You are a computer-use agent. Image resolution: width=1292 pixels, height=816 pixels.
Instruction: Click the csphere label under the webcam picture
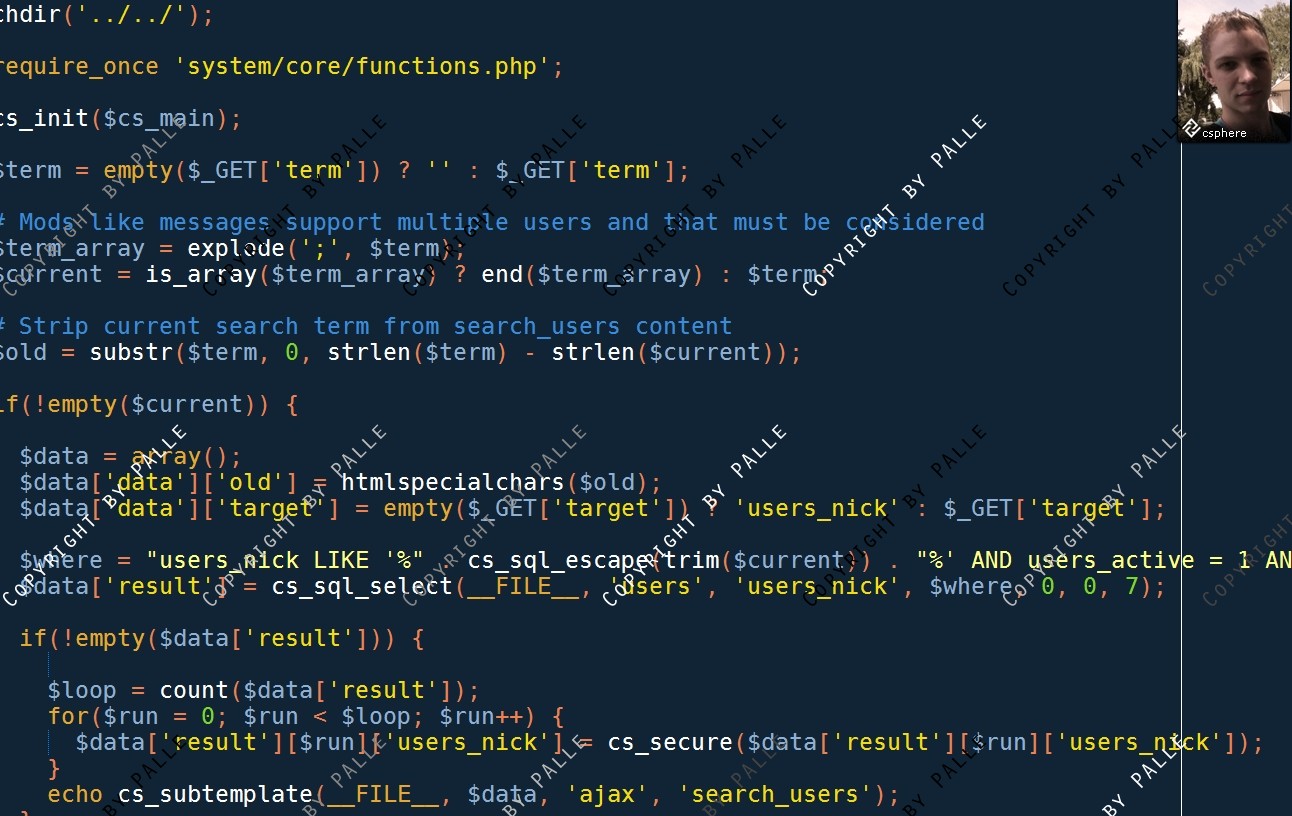pyautogui.click(x=1224, y=132)
